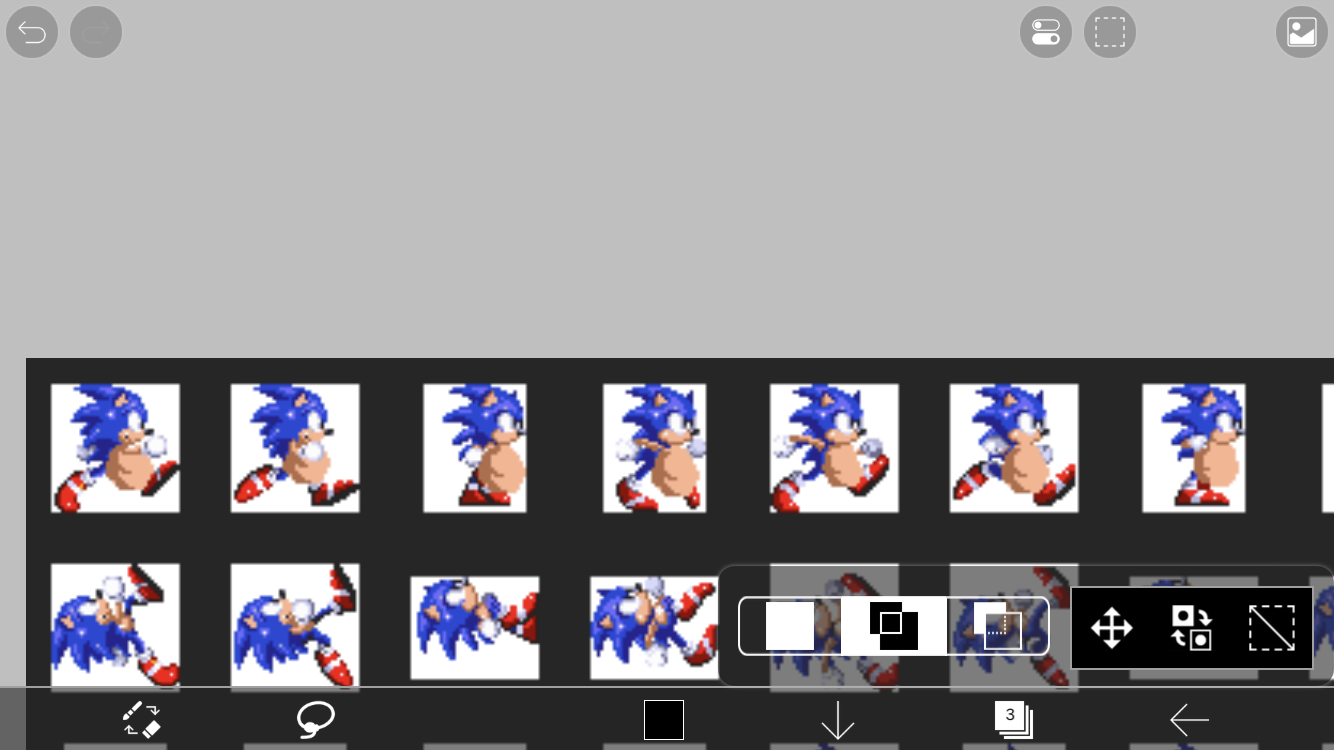The height and width of the screenshot is (750, 1334).
Task: Choose the add-to-selection overlapping squares mode
Action: [x=894, y=627]
